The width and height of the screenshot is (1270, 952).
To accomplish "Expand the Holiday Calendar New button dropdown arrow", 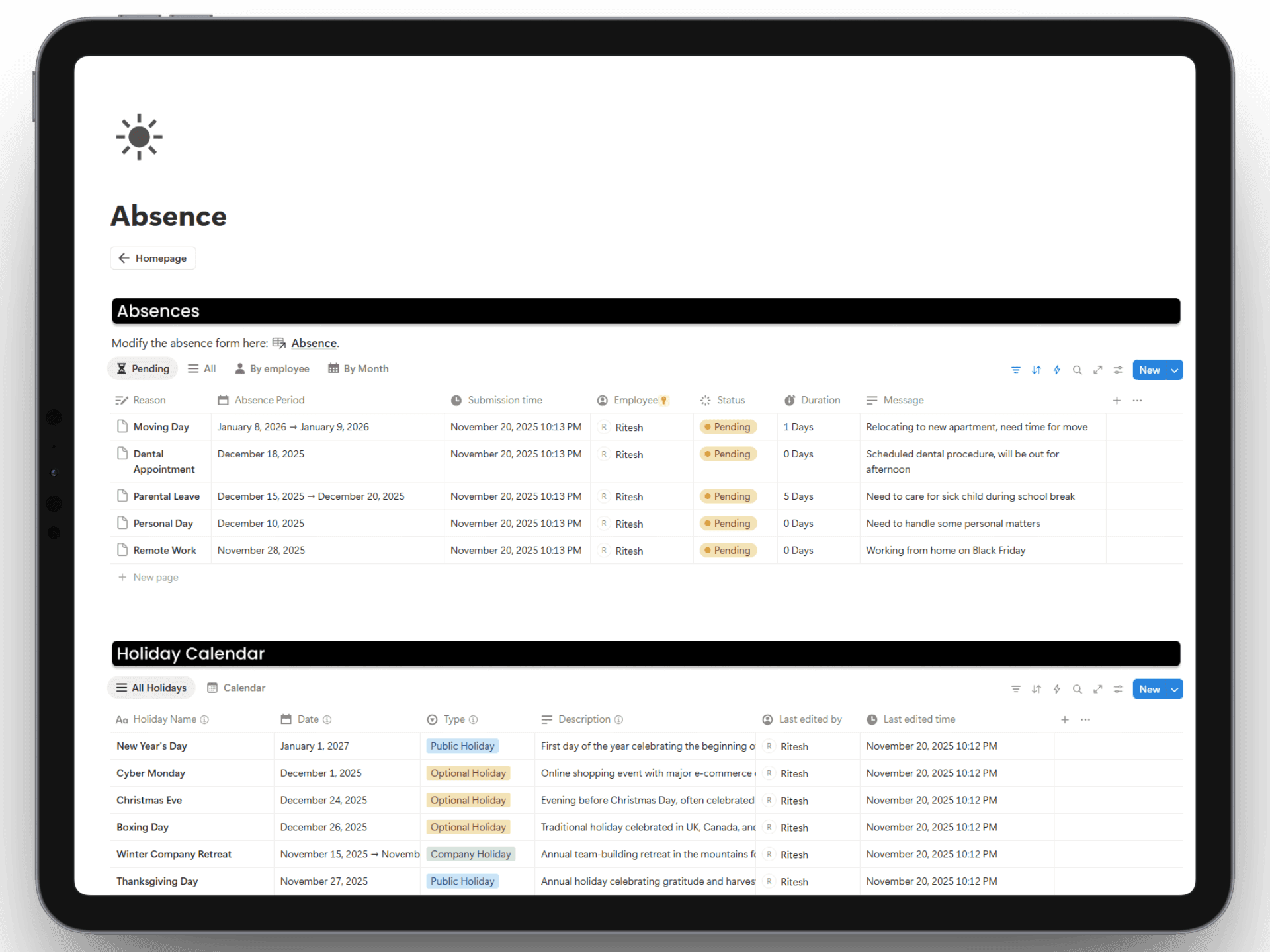I will click(x=1175, y=689).
